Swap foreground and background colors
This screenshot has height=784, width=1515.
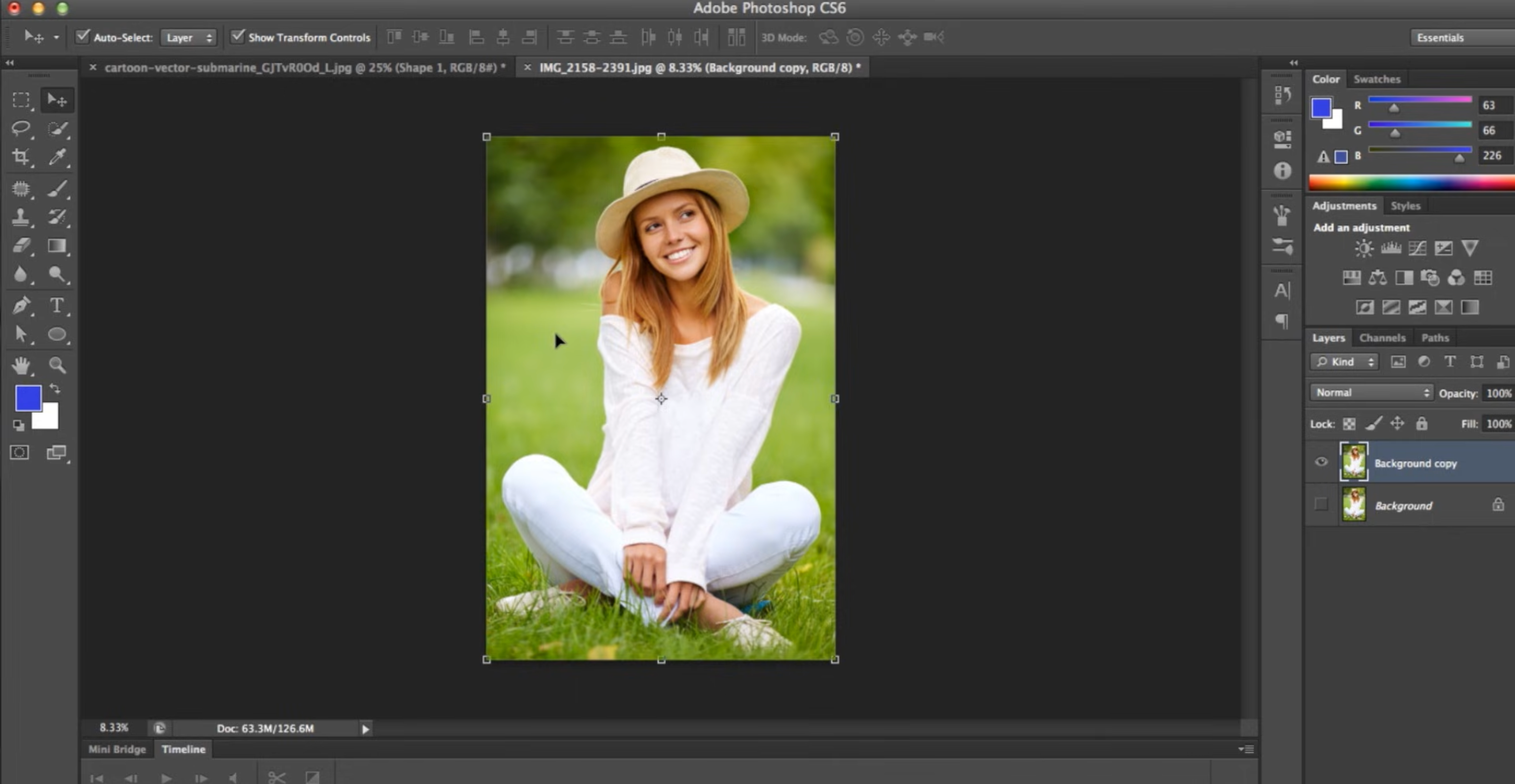[x=55, y=388]
